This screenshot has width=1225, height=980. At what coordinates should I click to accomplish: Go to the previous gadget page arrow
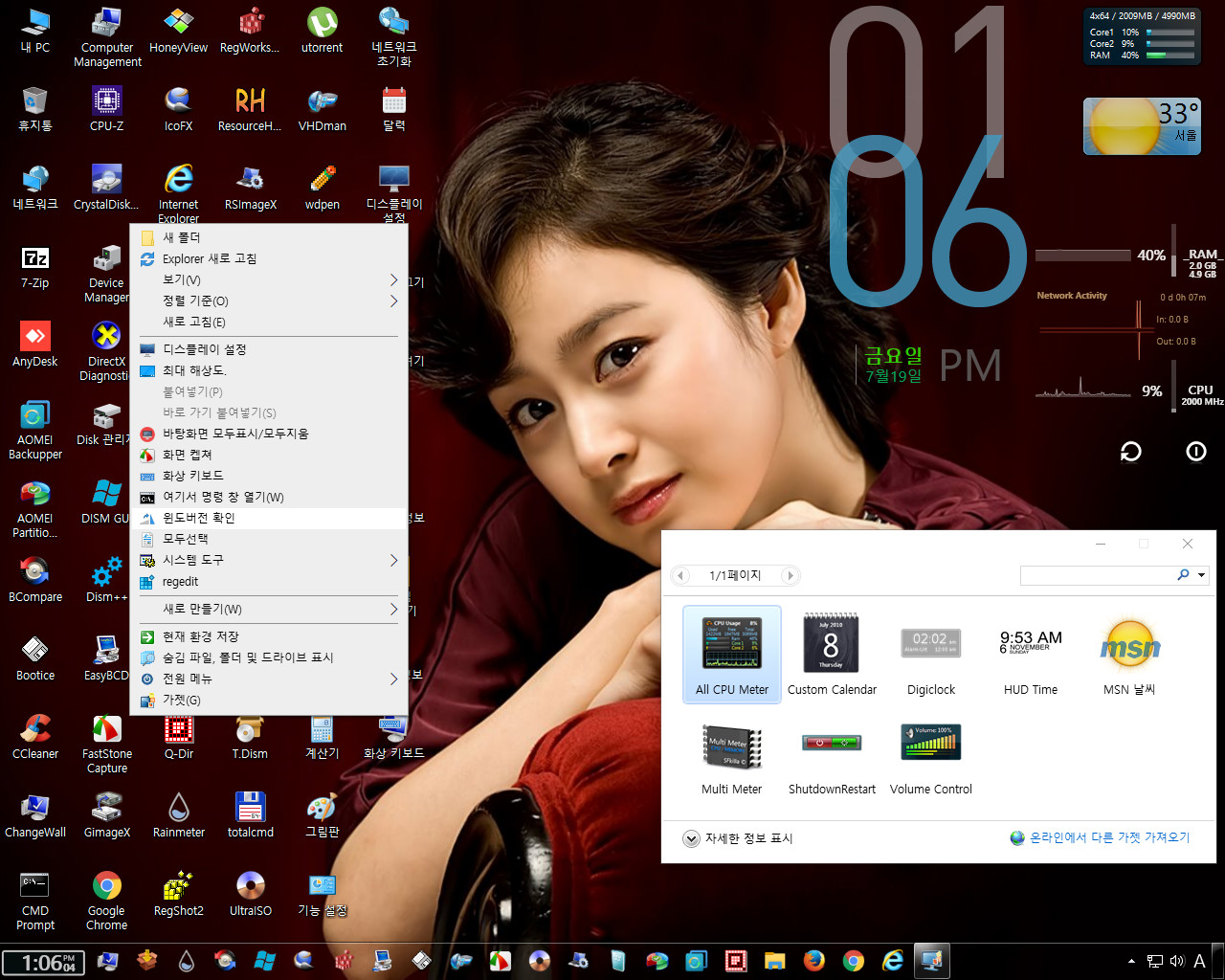[680, 575]
